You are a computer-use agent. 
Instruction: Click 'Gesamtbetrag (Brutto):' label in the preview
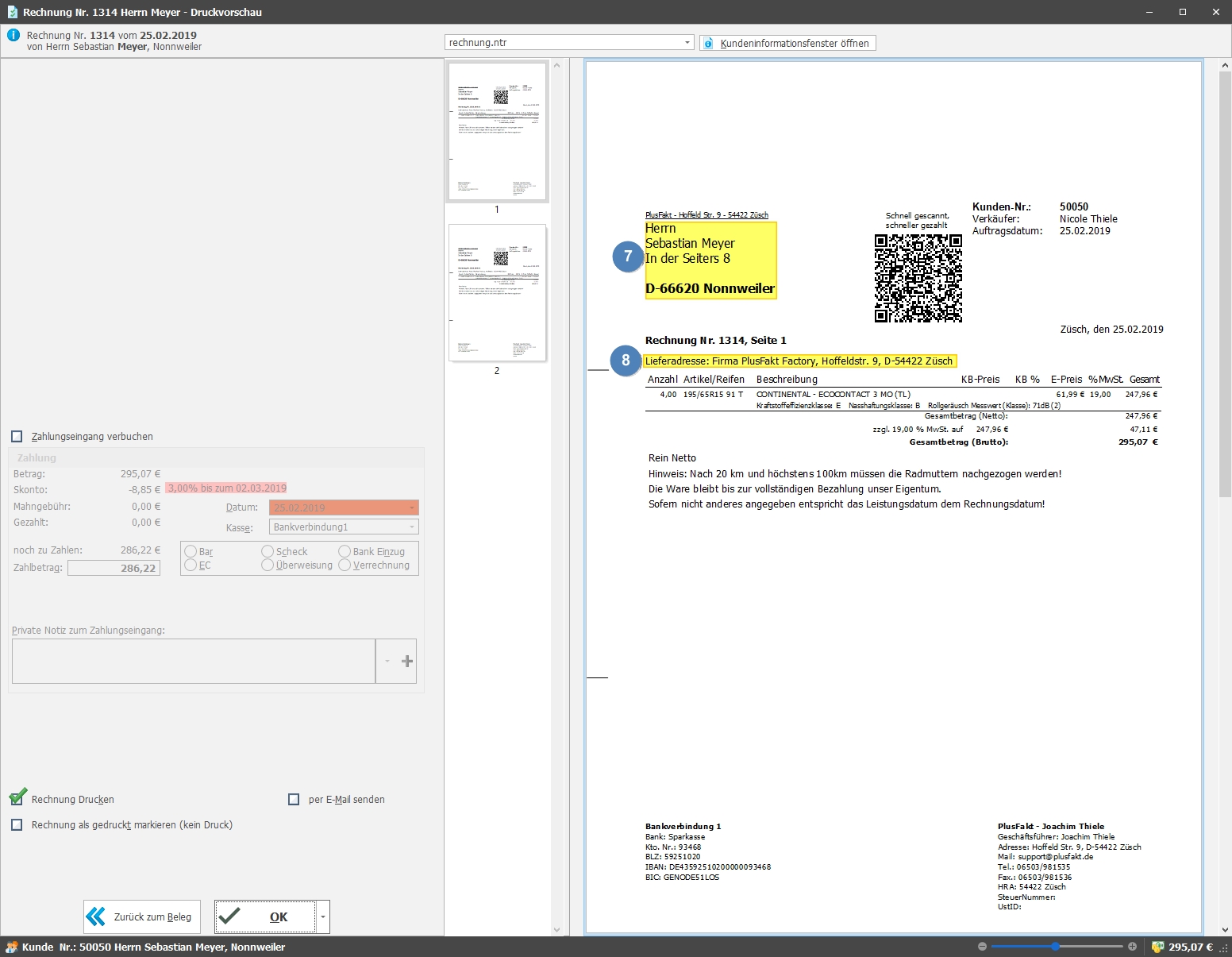click(x=959, y=442)
